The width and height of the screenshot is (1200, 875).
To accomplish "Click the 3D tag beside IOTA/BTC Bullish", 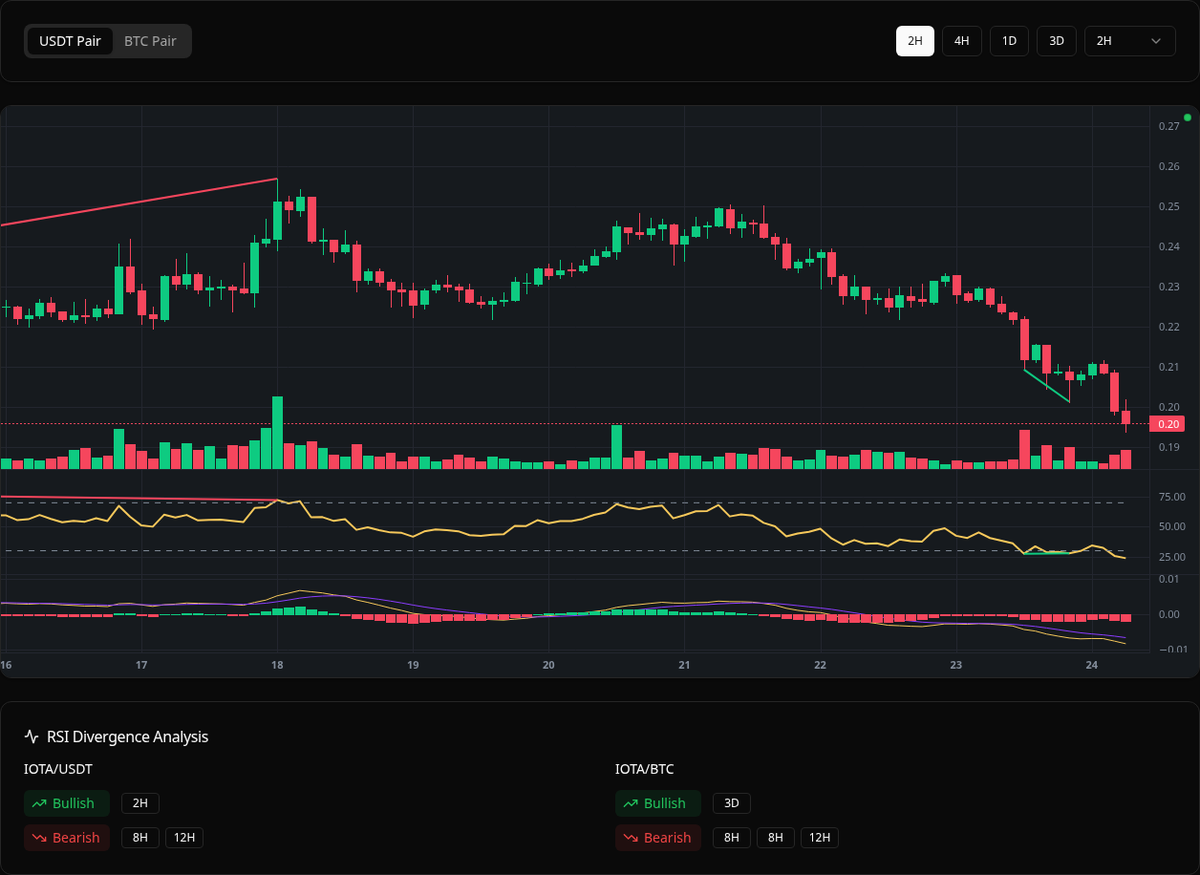I will click(731, 803).
